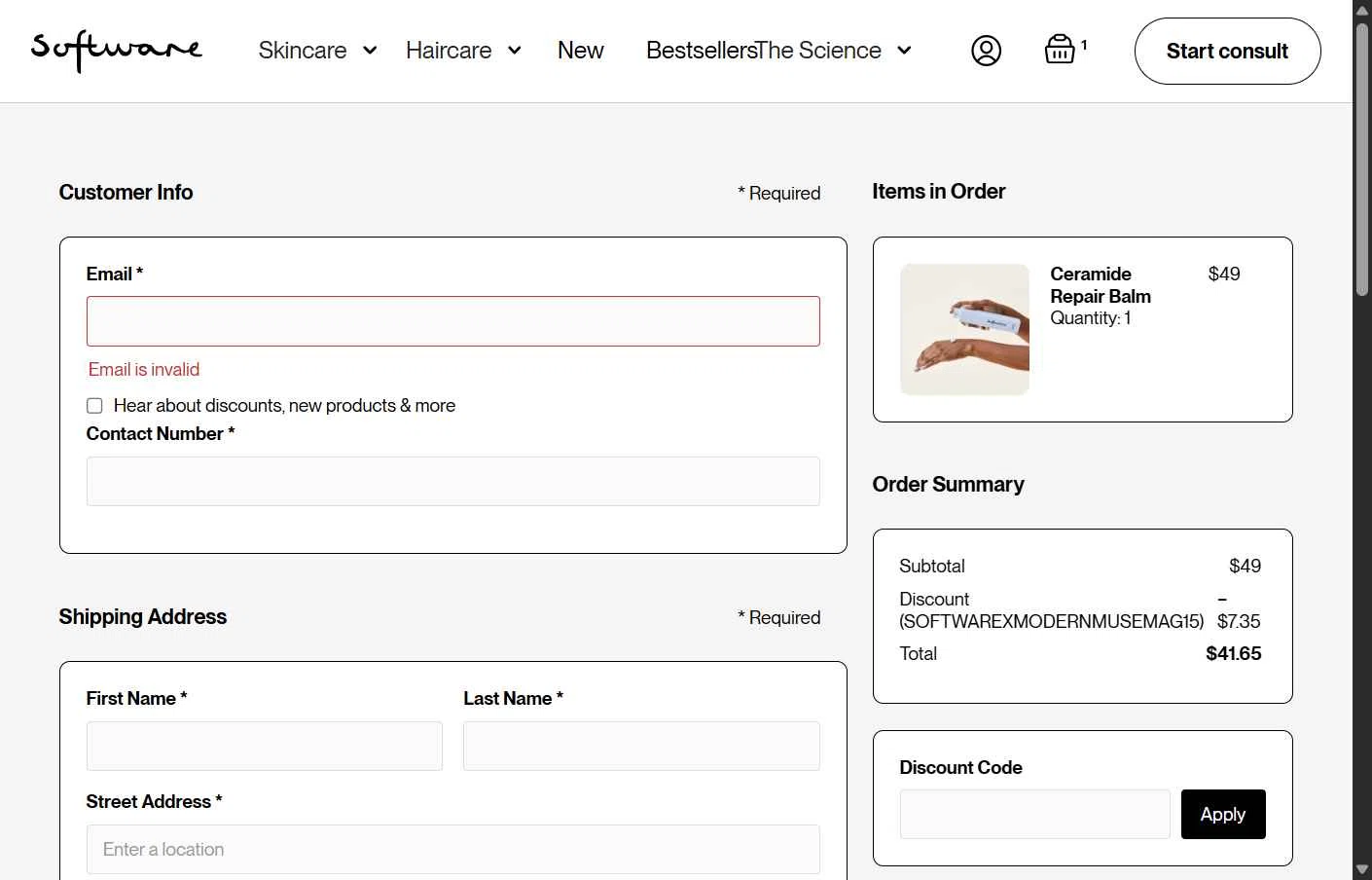Screen dimensions: 1372x880
Task: Click the Items in Order heading
Action: coord(938,192)
